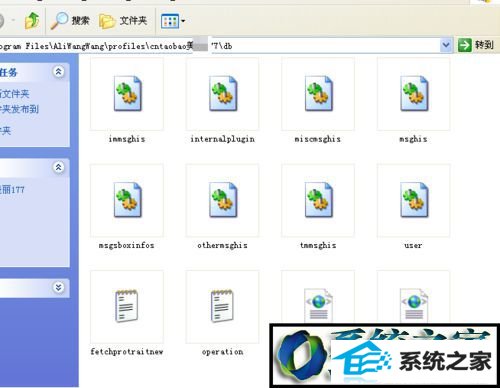Select the fetchprotraitnew text file icon
500x388 pixels.
pos(126,306)
